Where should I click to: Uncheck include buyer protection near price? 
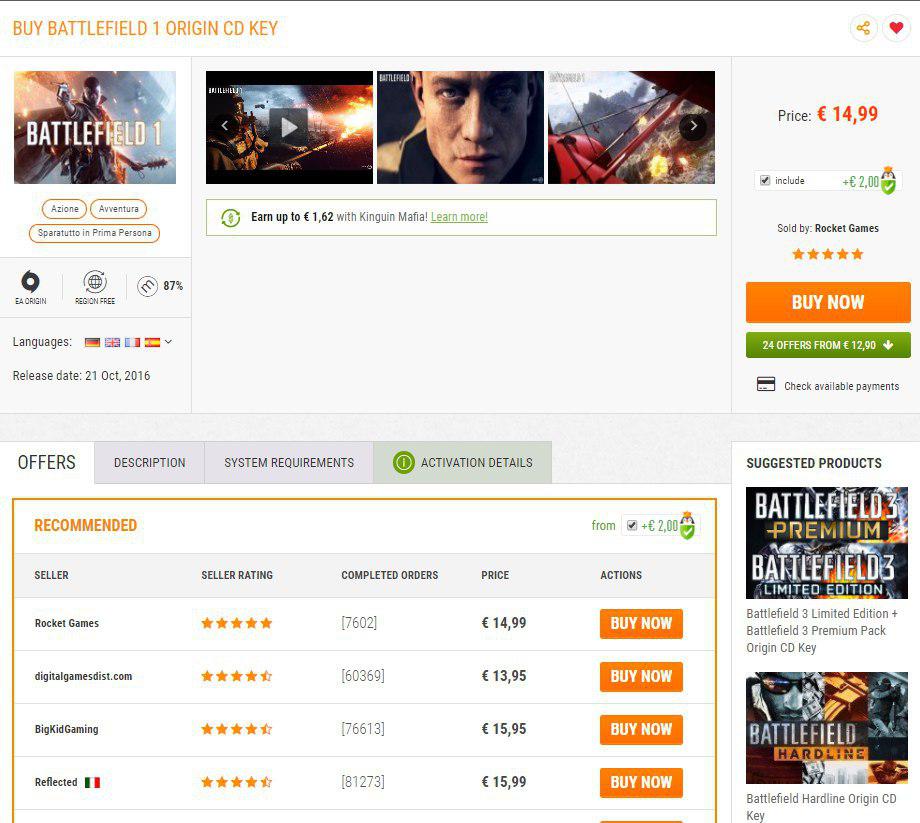[x=765, y=180]
